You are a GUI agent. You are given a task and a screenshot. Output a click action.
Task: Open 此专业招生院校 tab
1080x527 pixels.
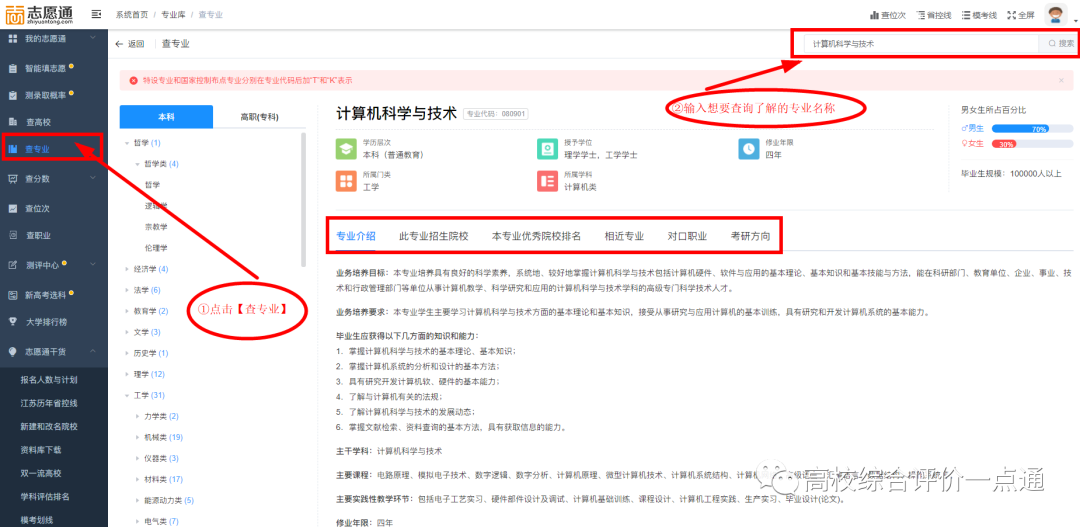pos(433,236)
